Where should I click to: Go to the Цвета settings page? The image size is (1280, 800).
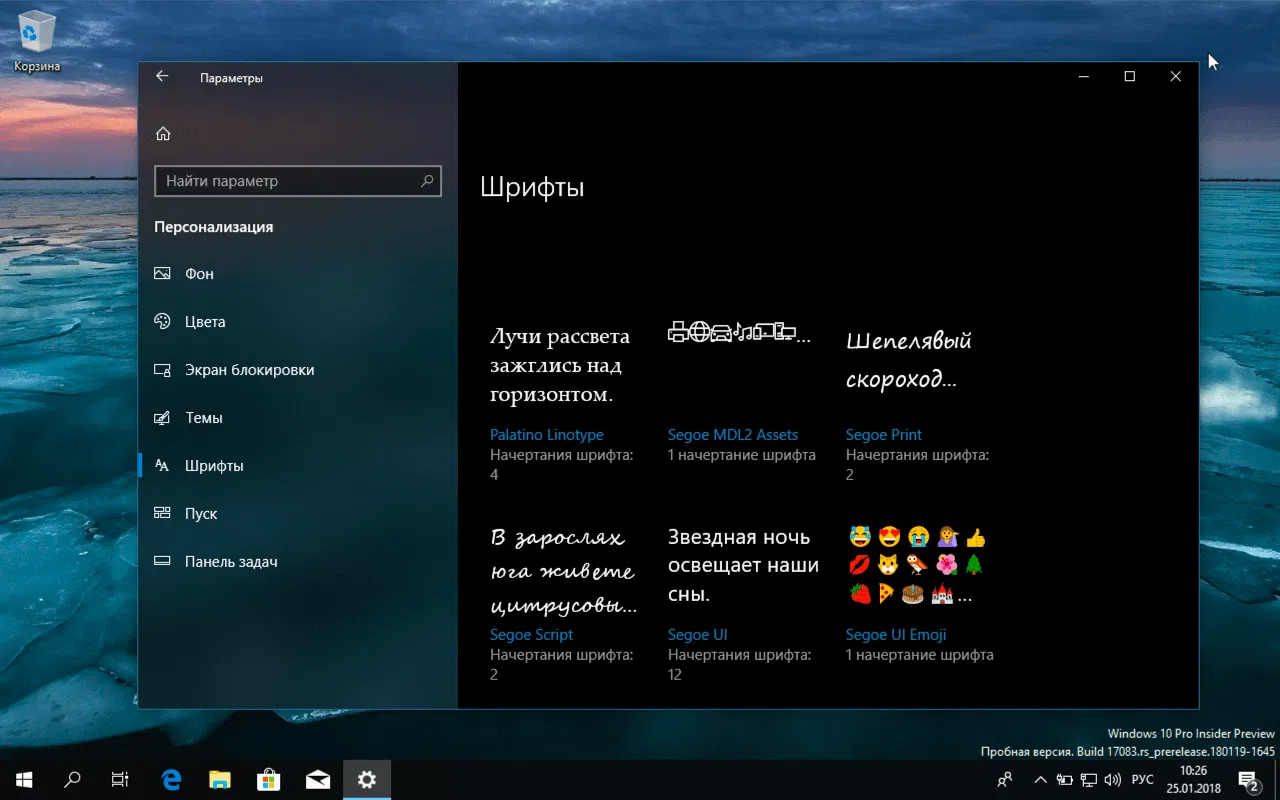tap(298, 322)
